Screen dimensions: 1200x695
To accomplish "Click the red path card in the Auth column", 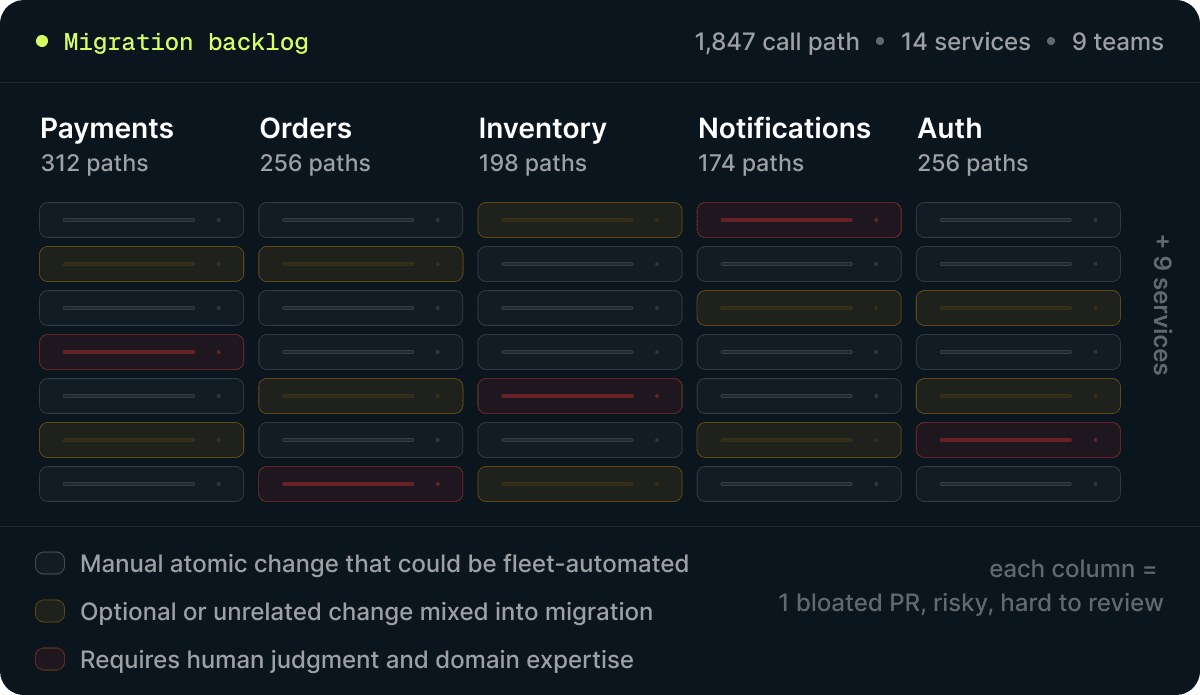I will click(1018, 440).
